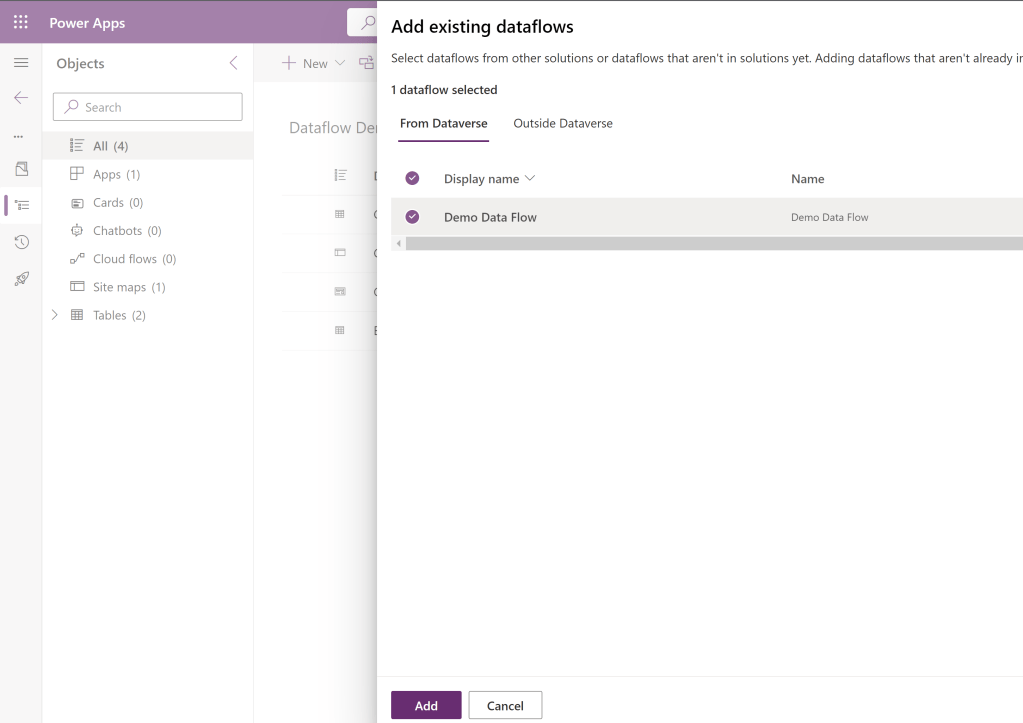Click the hamburger menu icon

[x=21, y=63]
